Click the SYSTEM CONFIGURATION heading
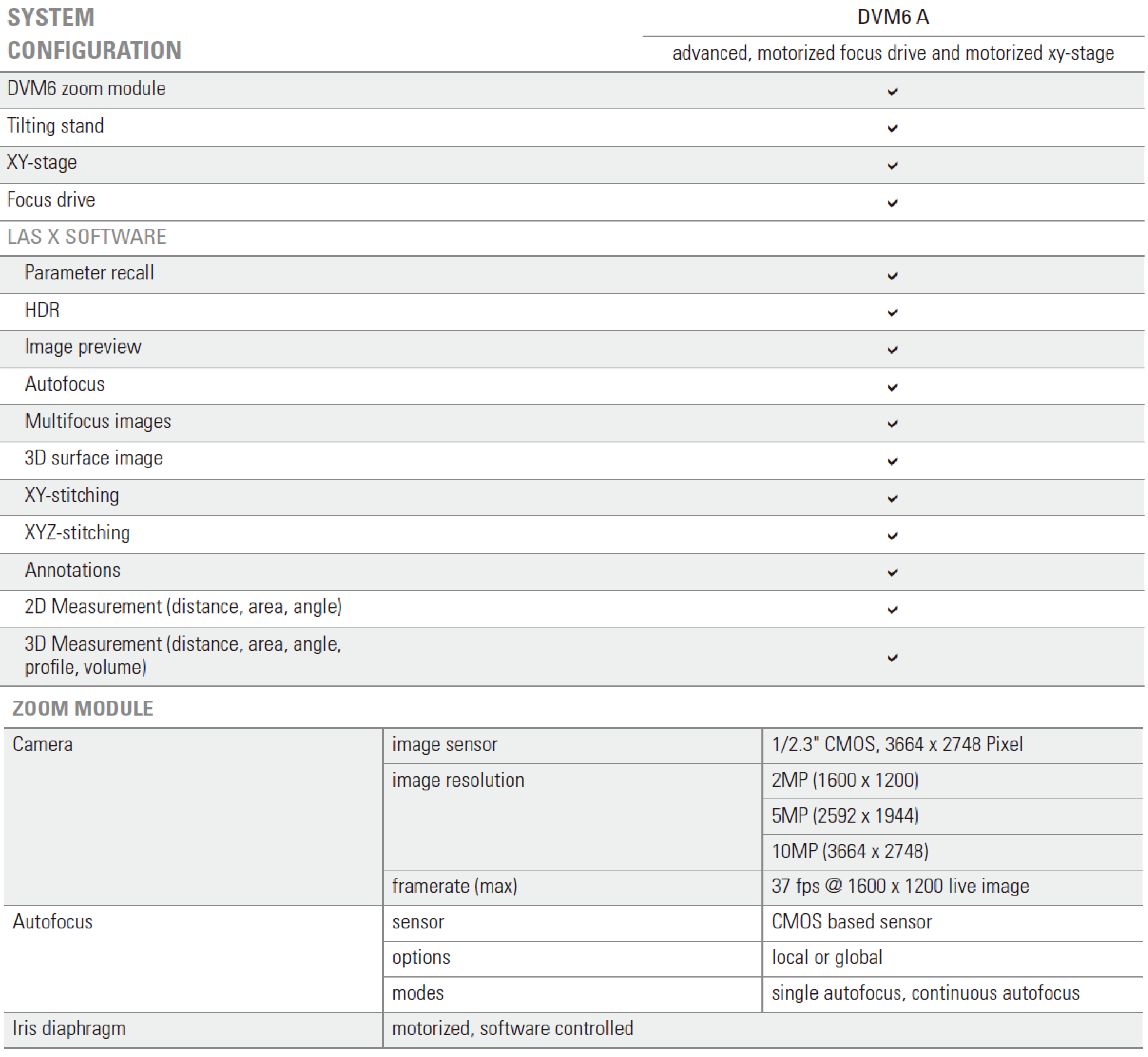 [x=94, y=34]
